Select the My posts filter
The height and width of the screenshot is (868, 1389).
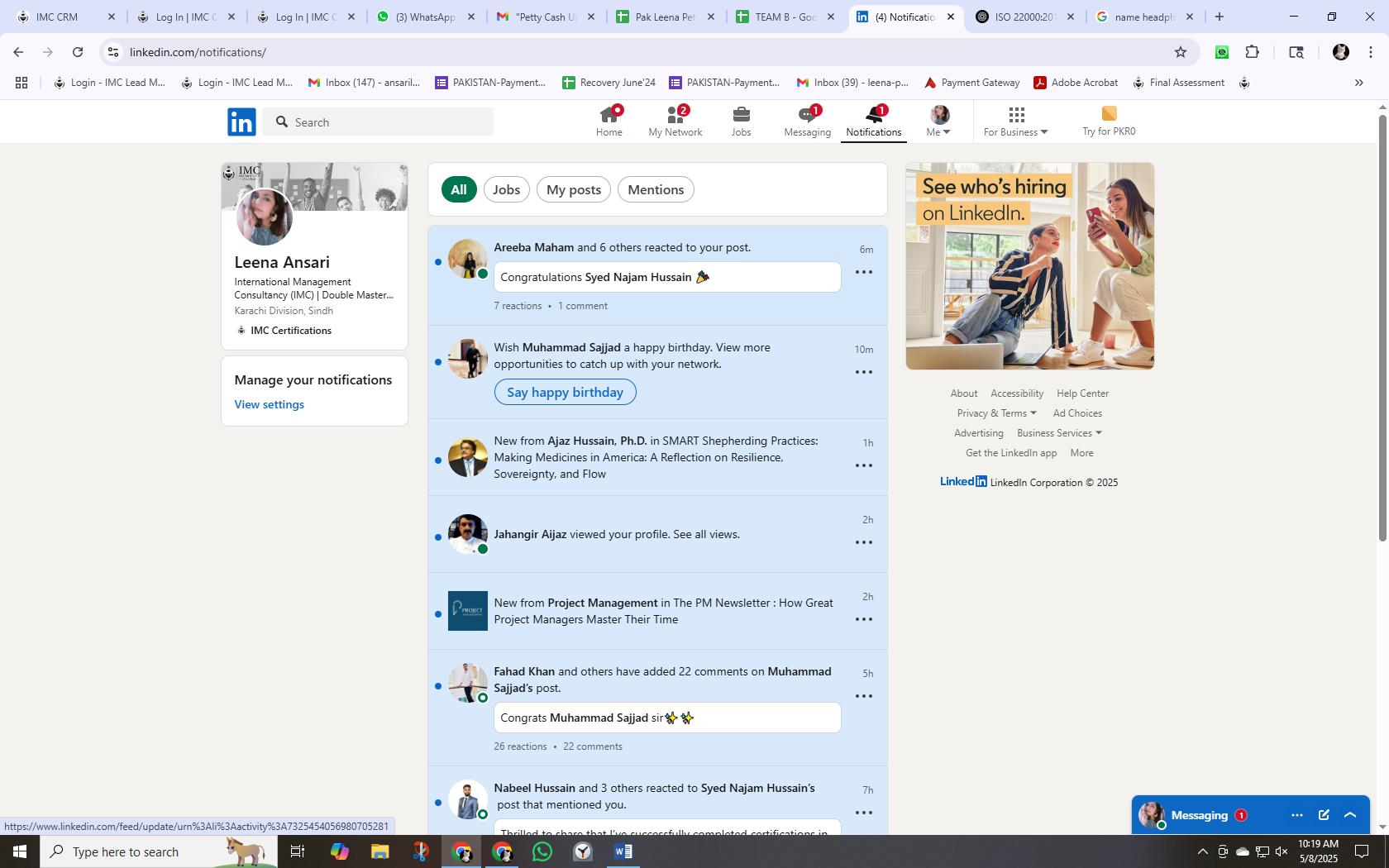coord(573,189)
